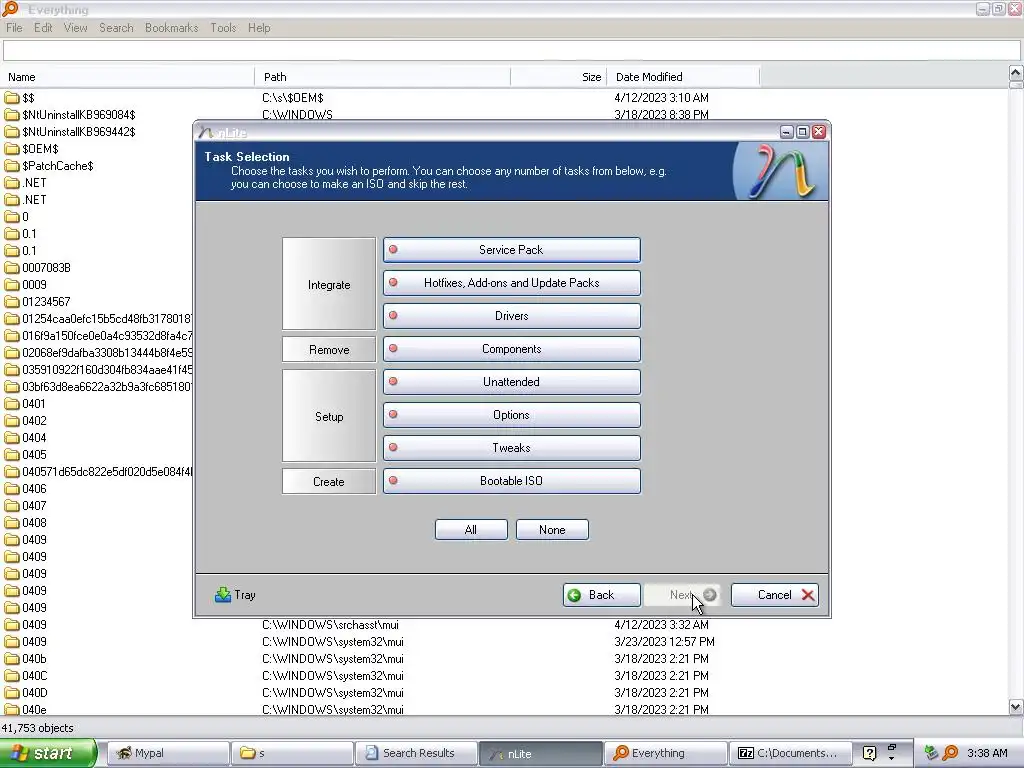Open the Windows start menu

[48, 753]
